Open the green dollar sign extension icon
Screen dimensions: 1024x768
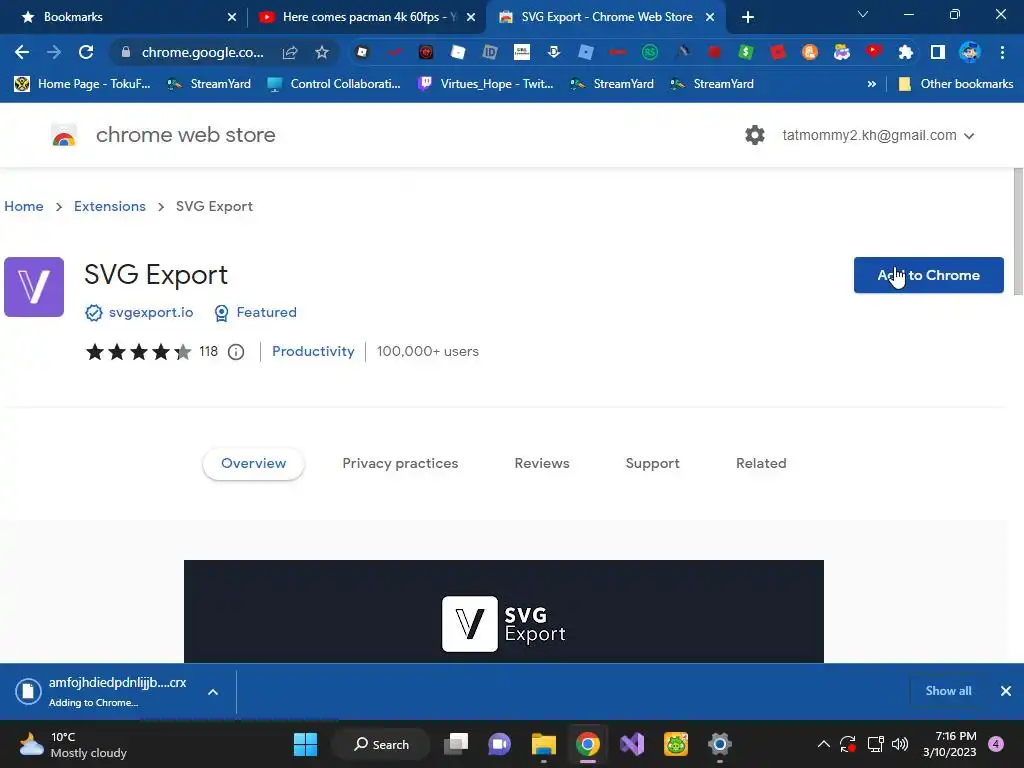[746, 52]
